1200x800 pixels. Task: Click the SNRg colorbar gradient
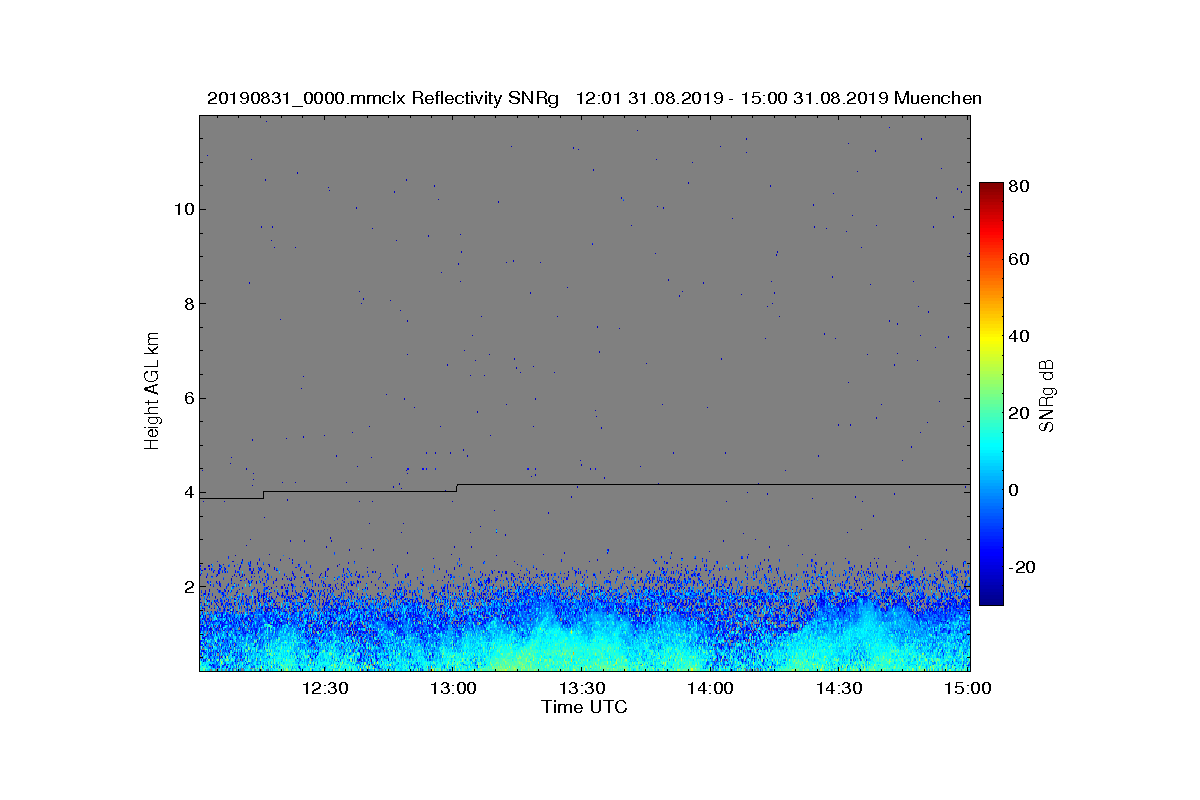[991, 394]
